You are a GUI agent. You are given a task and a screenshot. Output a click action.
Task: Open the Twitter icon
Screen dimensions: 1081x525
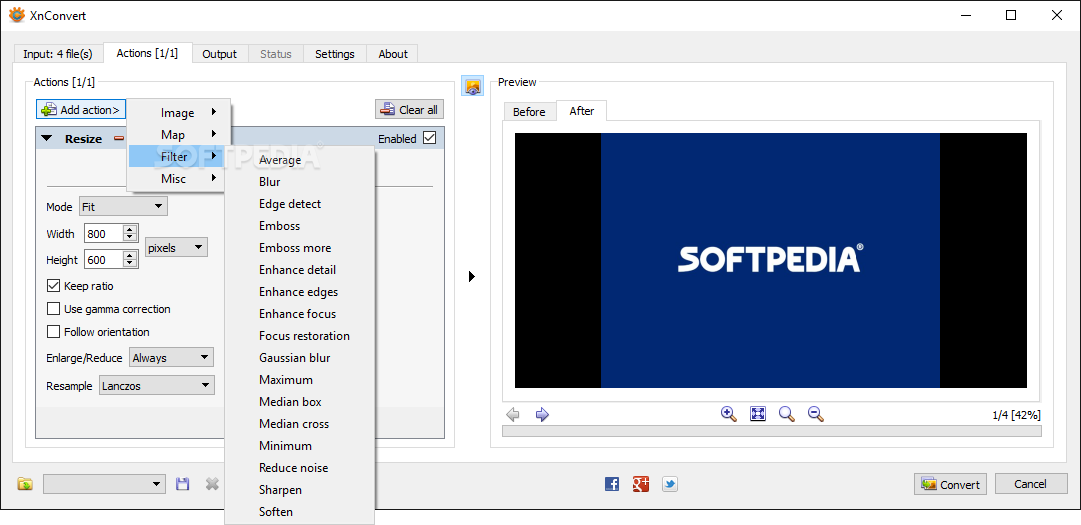669,484
